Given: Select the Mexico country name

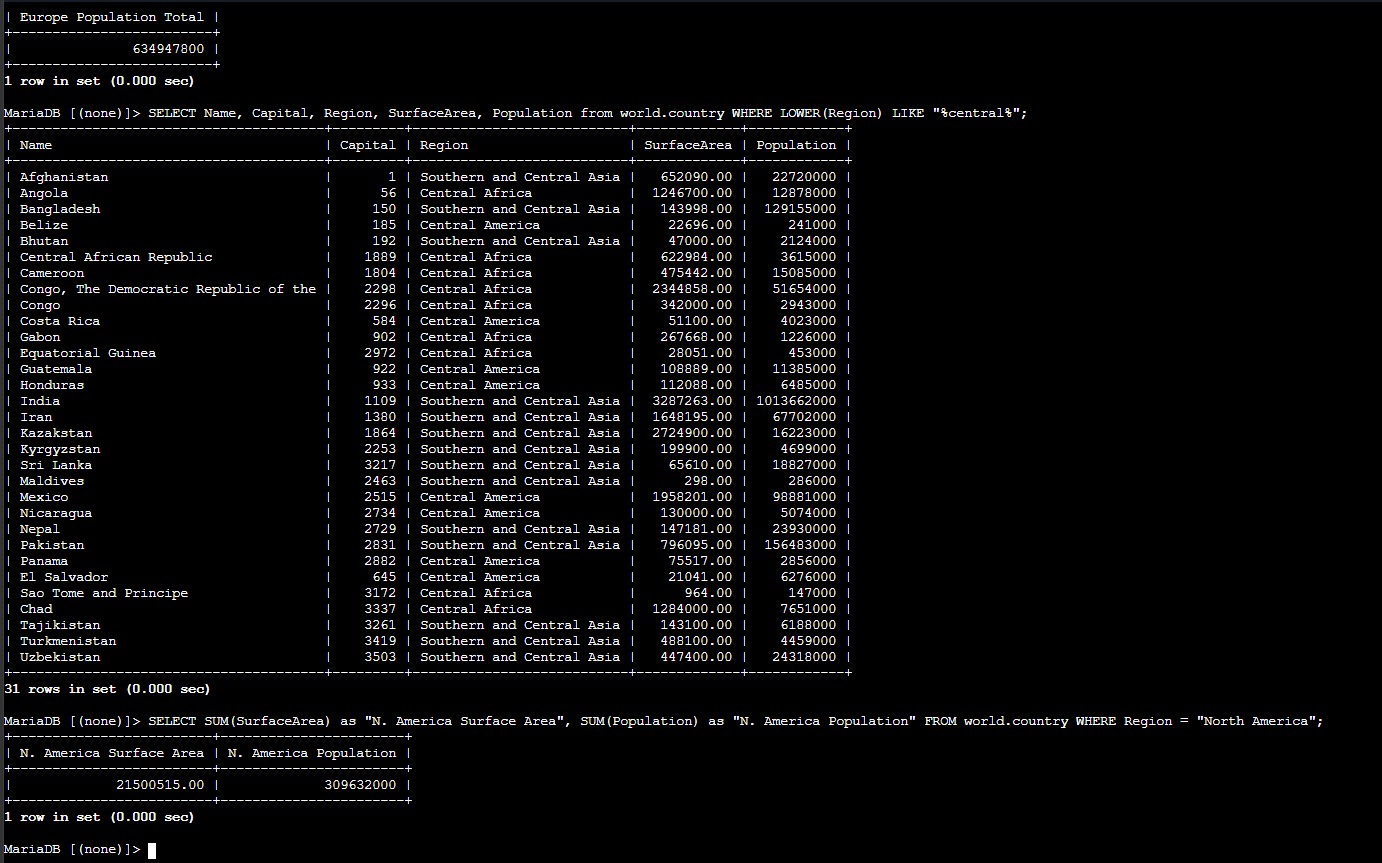Looking at the screenshot, I should (43, 496).
